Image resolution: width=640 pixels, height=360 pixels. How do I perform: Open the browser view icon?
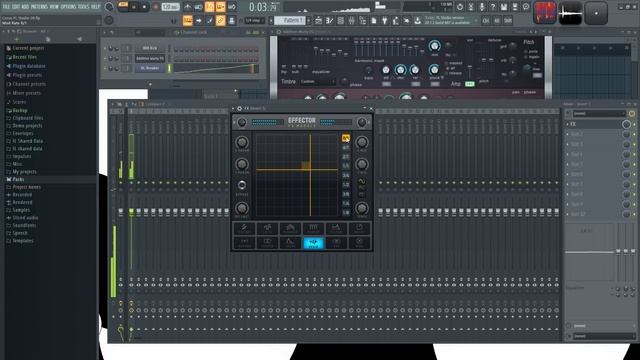(x=362, y=20)
